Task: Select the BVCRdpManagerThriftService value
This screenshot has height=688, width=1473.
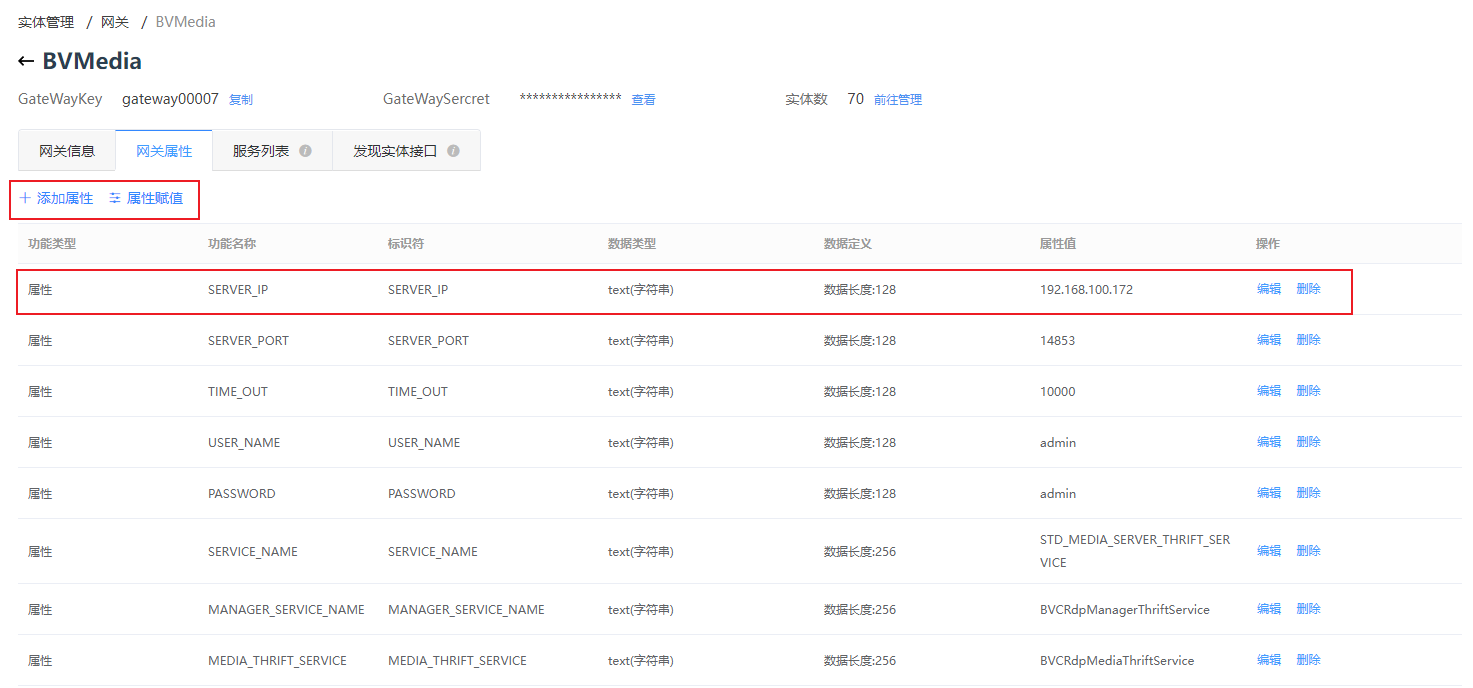Action: (x=1125, y=610)
